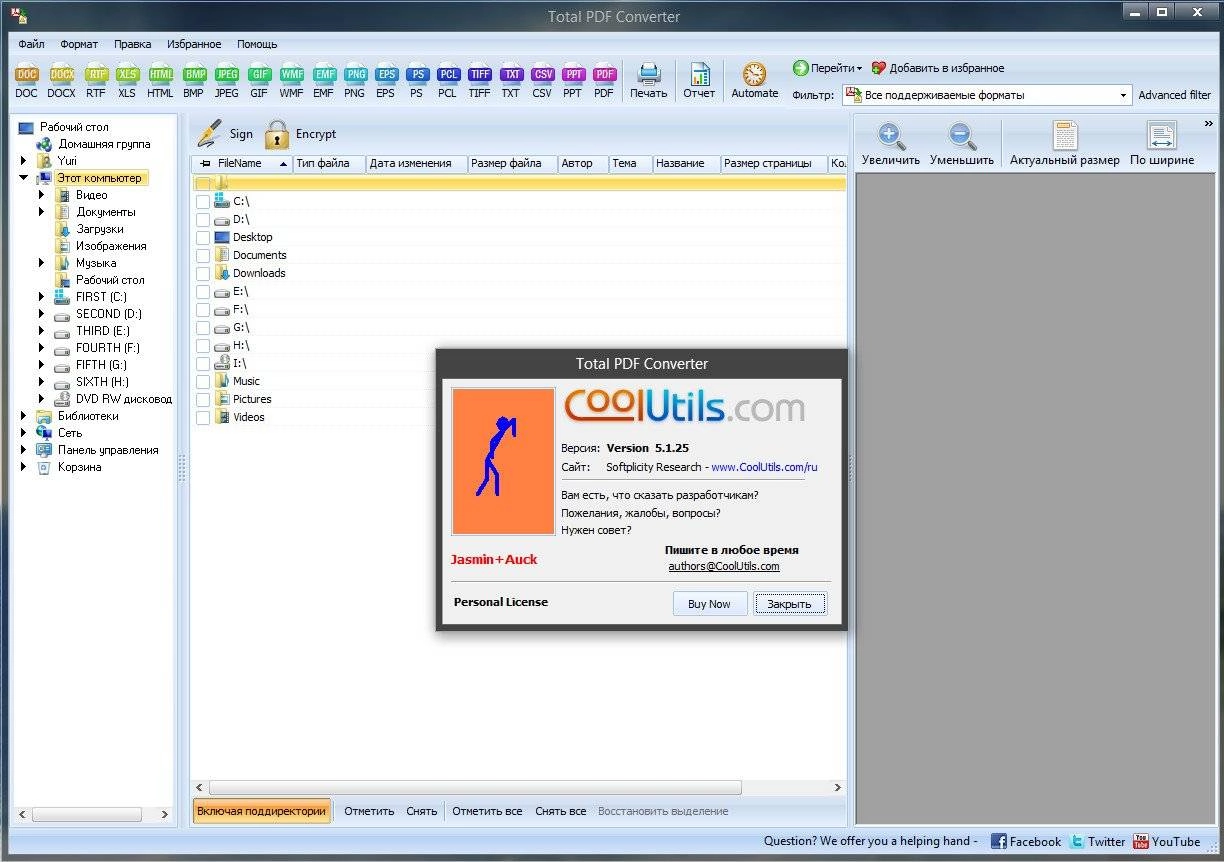Open the Формат menu

point(79,44)
